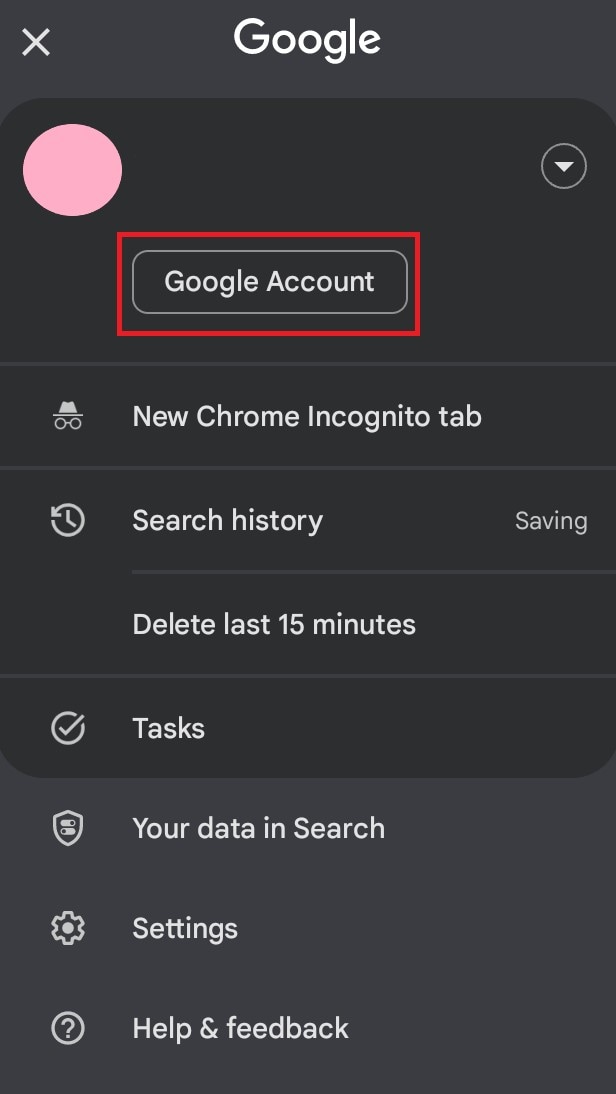Open the Tasks item
The image size is (616, 1094).
coord(308,728)
